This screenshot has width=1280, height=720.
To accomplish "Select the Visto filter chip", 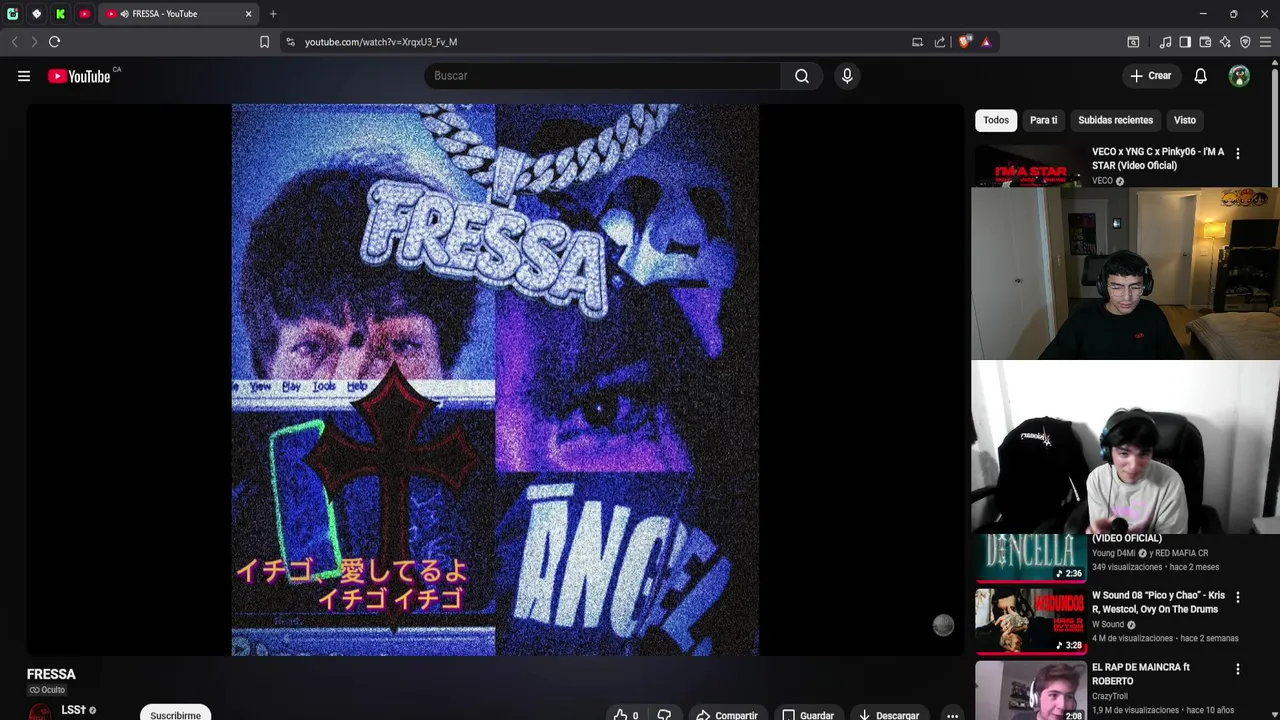I will pos(1185,120).
